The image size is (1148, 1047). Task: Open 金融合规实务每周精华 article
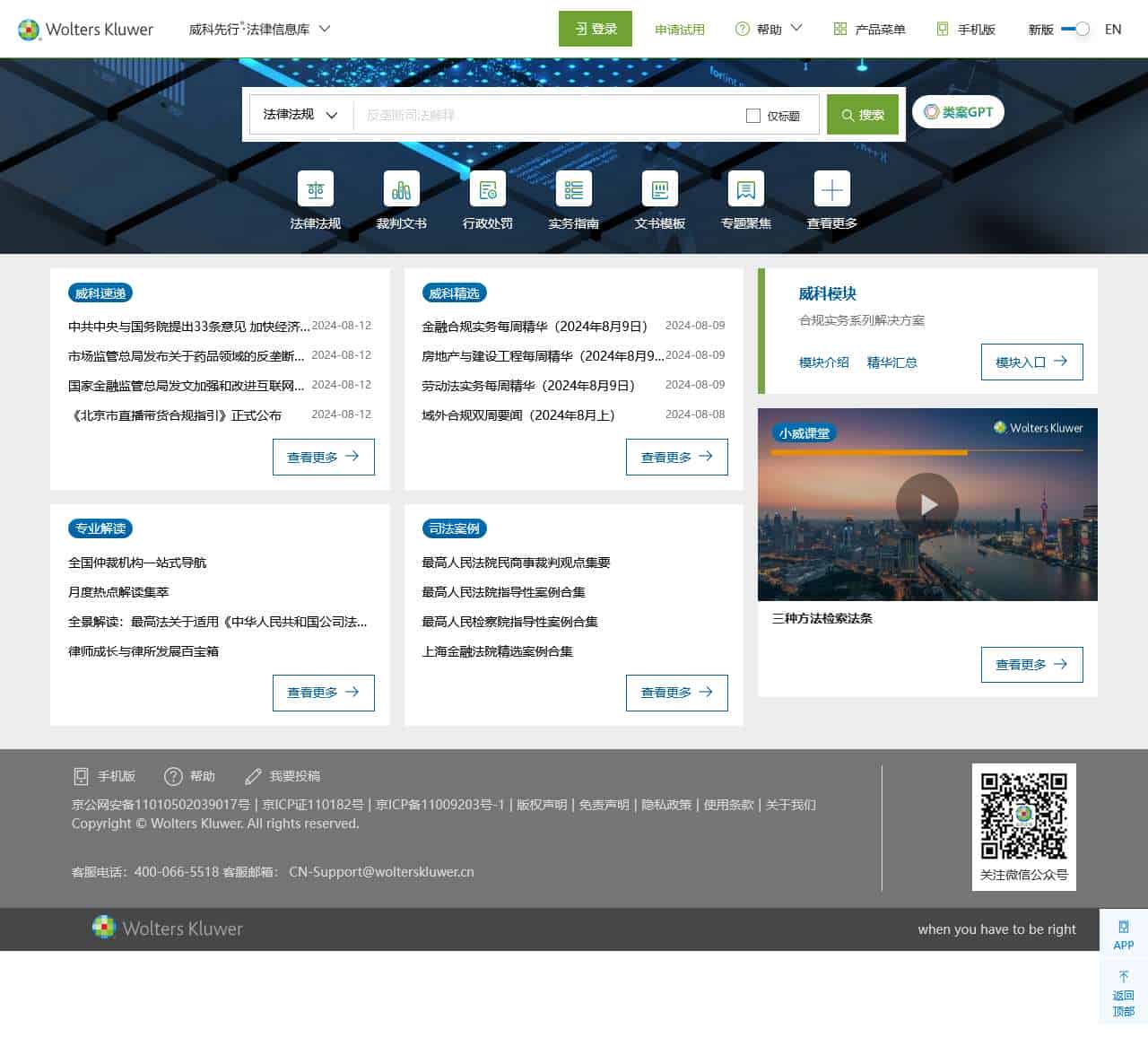click(x=535, y=327)
